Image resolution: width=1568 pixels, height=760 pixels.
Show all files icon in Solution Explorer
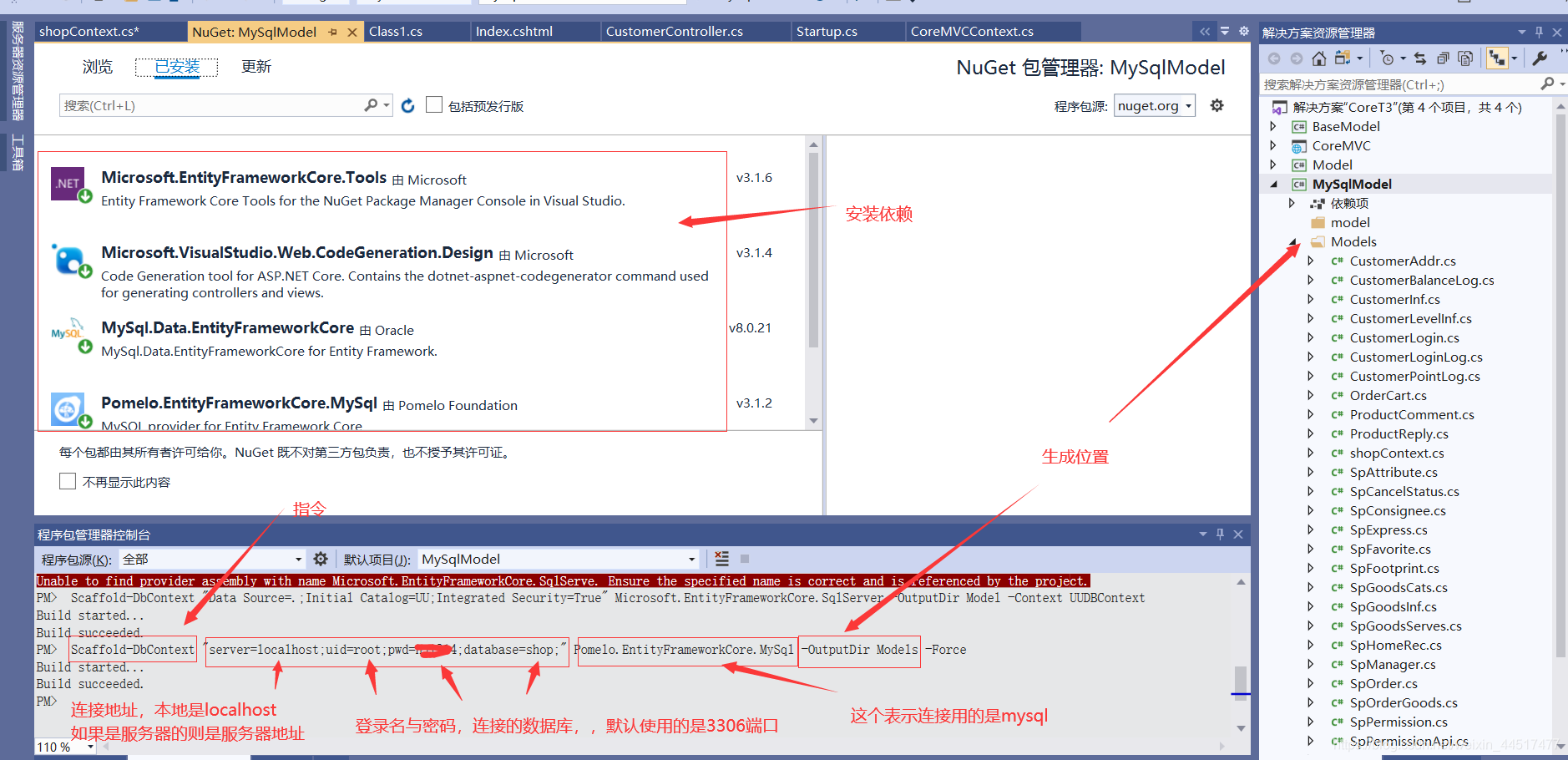pyautogui.click(x=1464, y=58)
